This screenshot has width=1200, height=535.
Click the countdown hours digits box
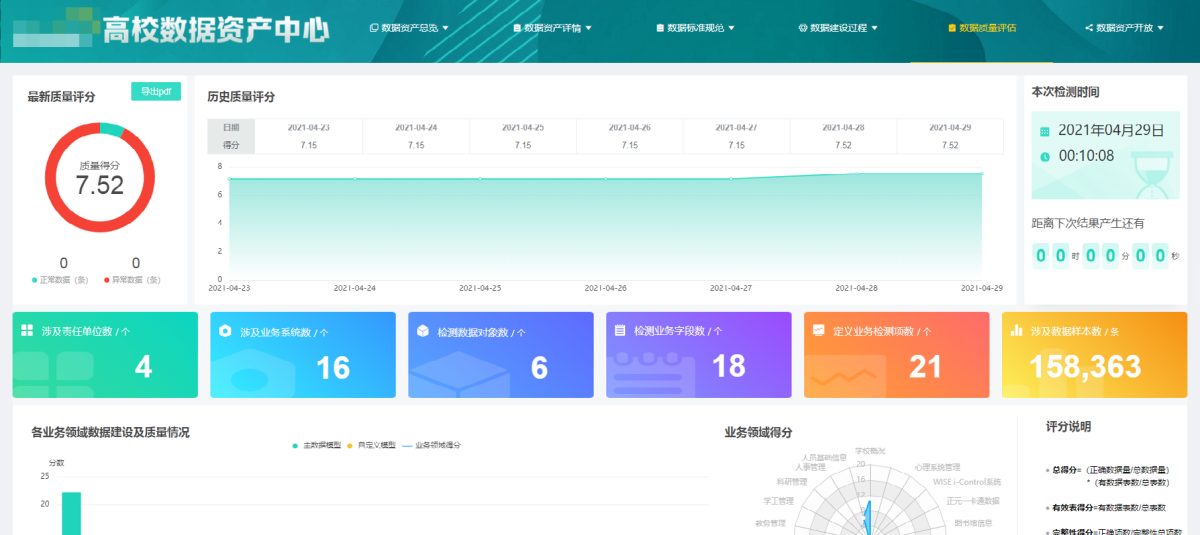(x=1051, y=255)
